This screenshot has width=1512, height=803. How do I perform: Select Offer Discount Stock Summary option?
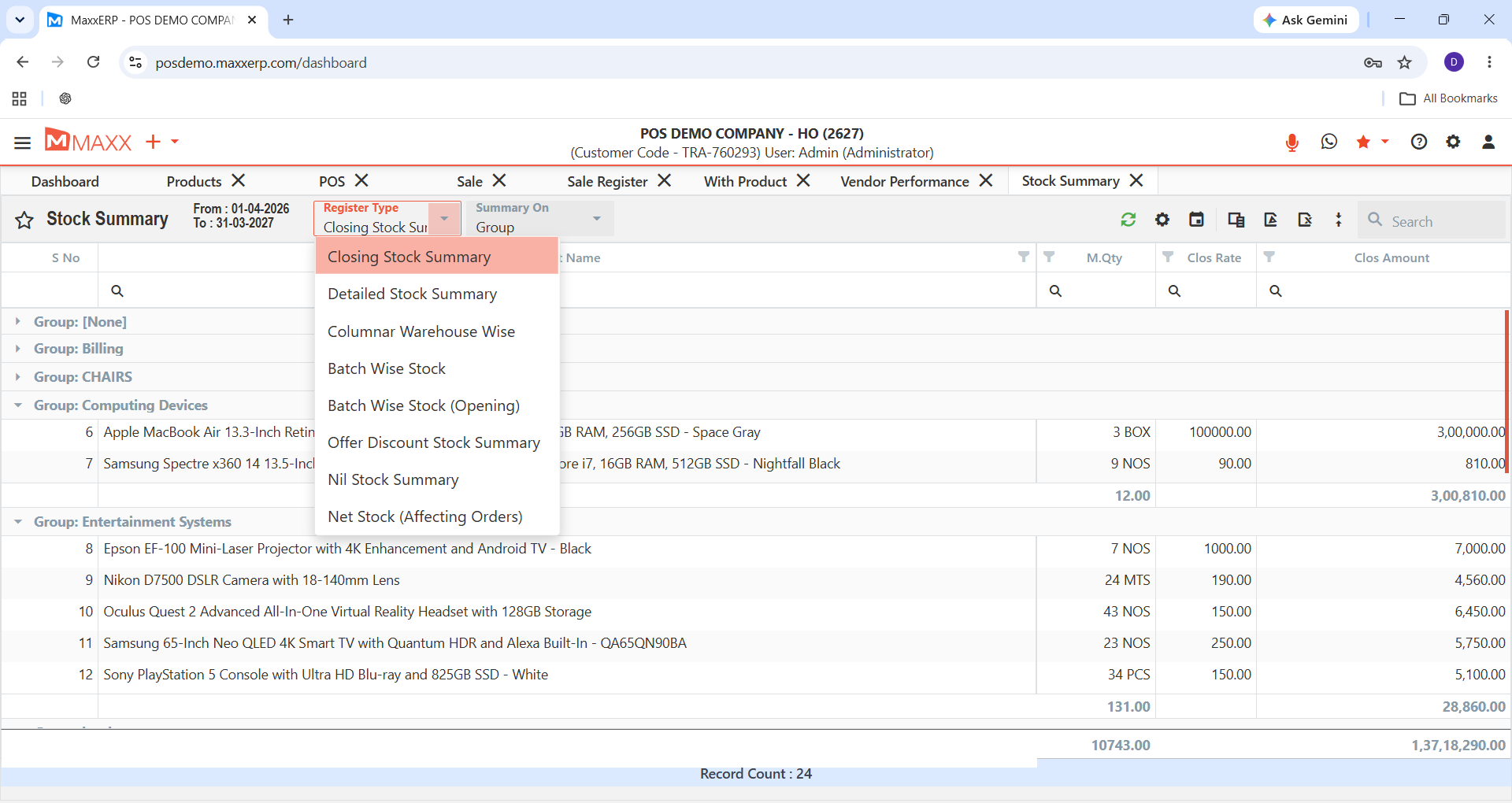[437, 442]
